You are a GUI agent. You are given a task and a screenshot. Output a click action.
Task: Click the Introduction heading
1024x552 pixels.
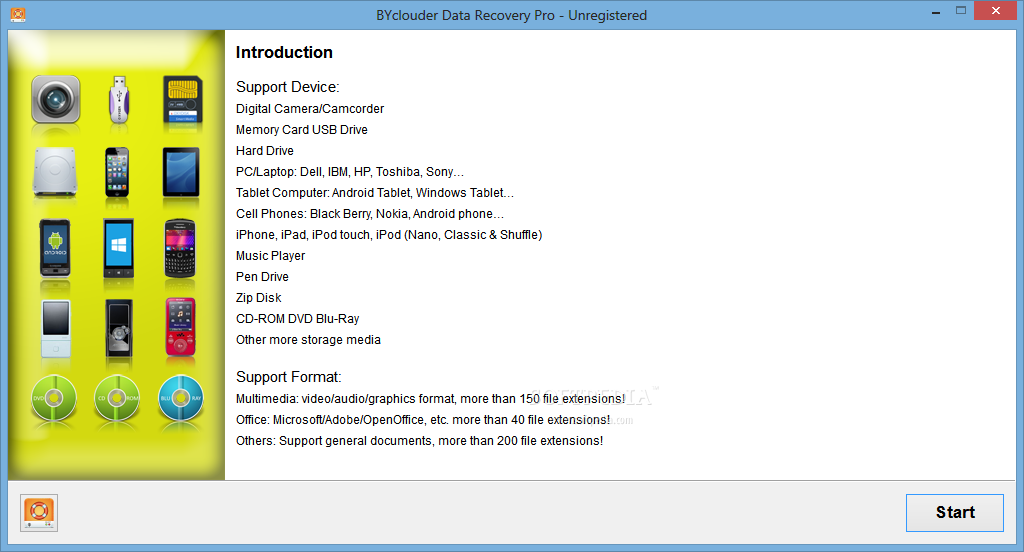284,52
